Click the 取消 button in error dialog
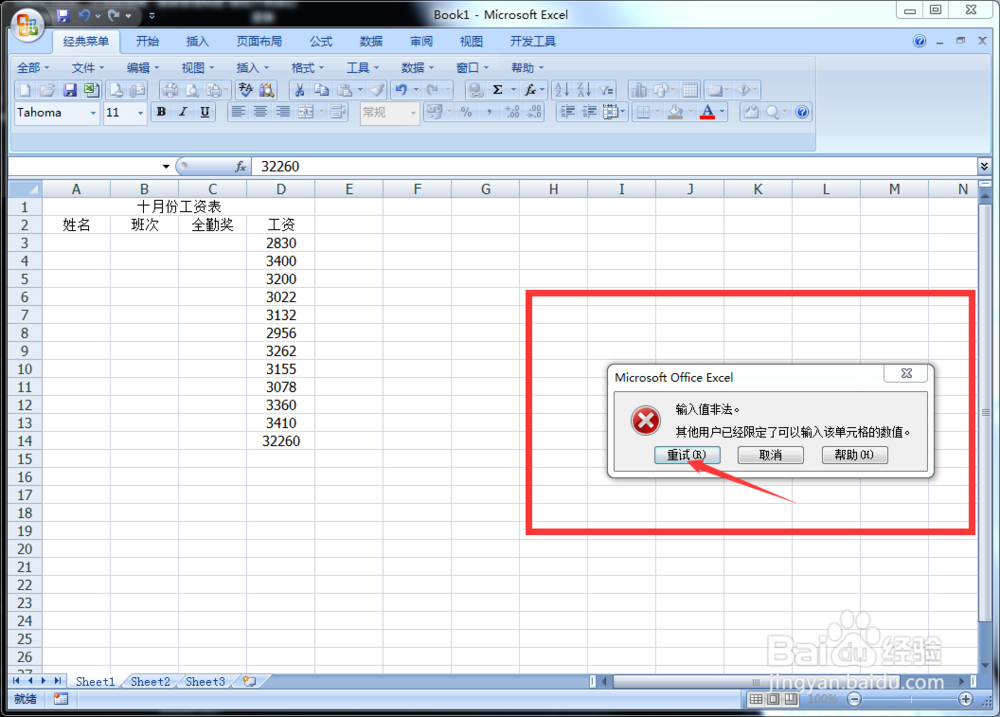The height and width of the screenshot is (717, 1000). (770, 455)
